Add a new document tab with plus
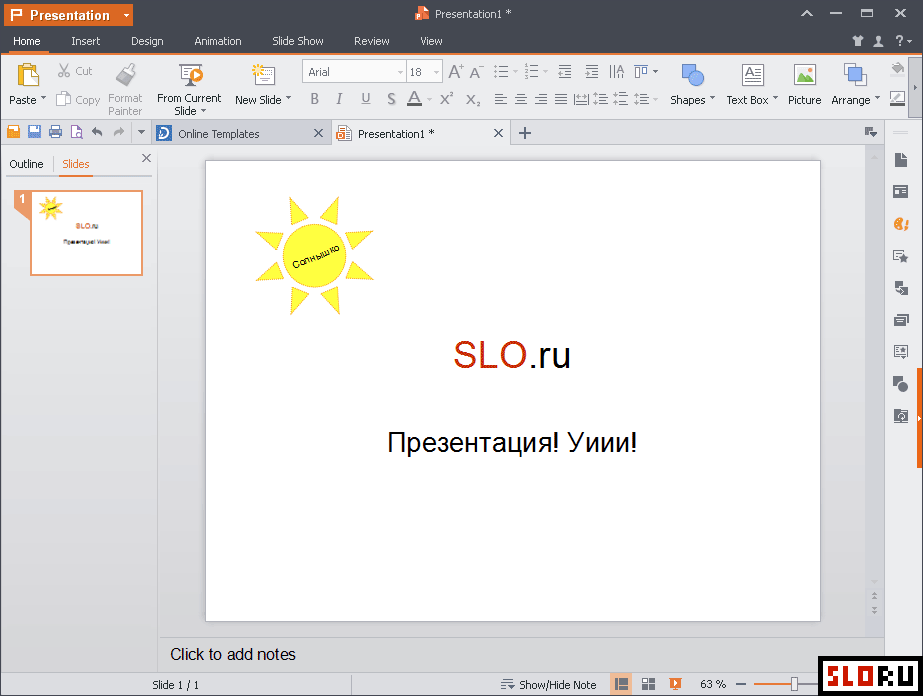923x696 pixels. click(524, 133)
